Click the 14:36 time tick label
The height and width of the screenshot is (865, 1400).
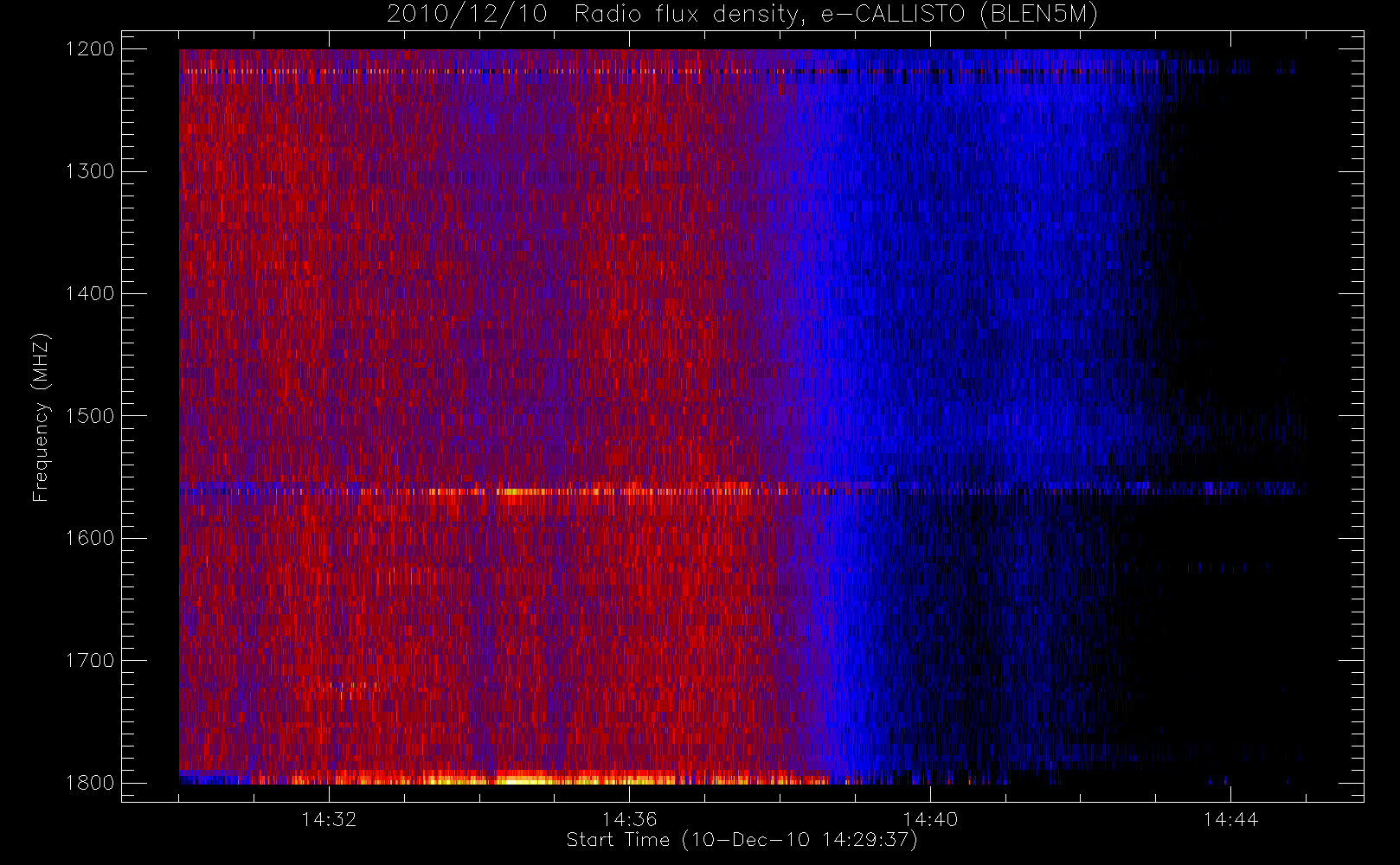point(630,819)
